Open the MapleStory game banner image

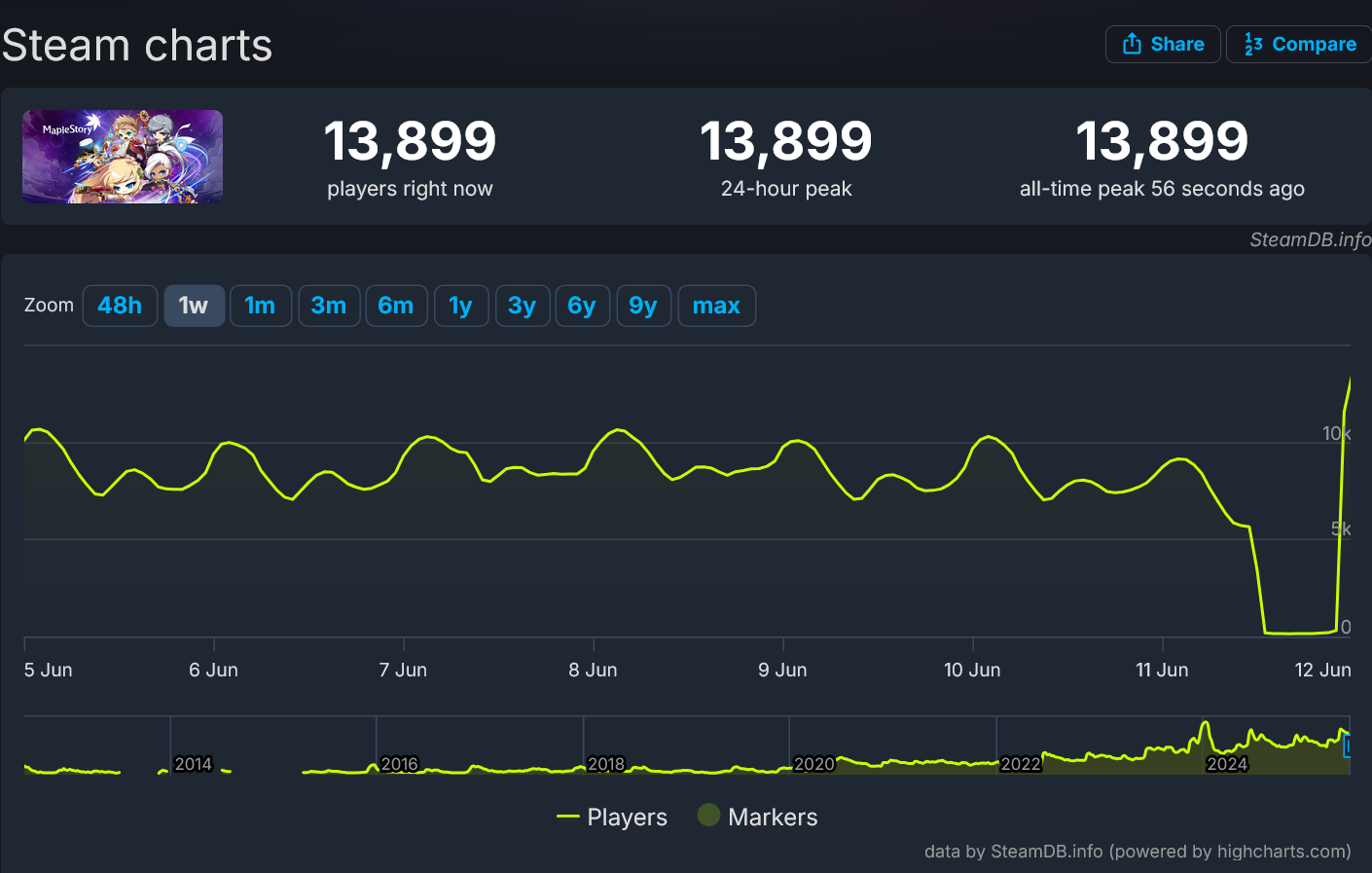point(123,157)
